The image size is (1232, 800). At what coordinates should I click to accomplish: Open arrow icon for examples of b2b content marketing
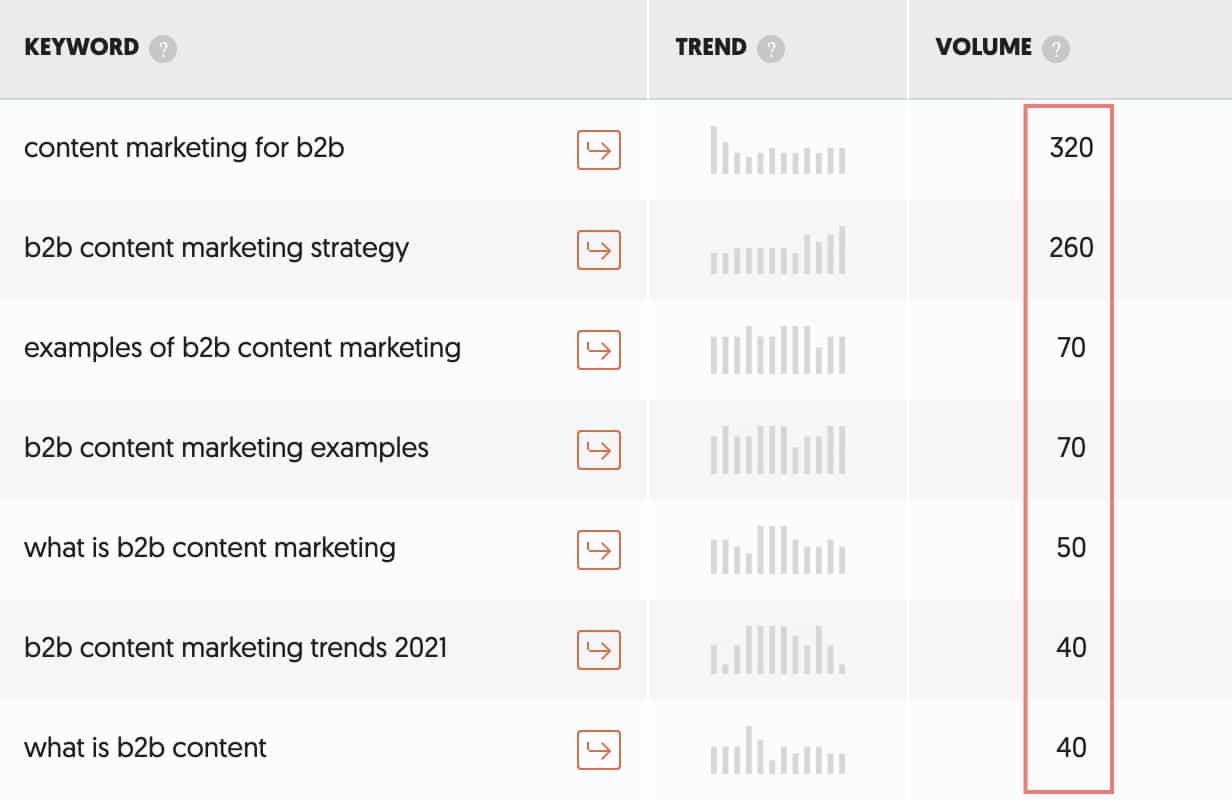(x=599, y=350)
